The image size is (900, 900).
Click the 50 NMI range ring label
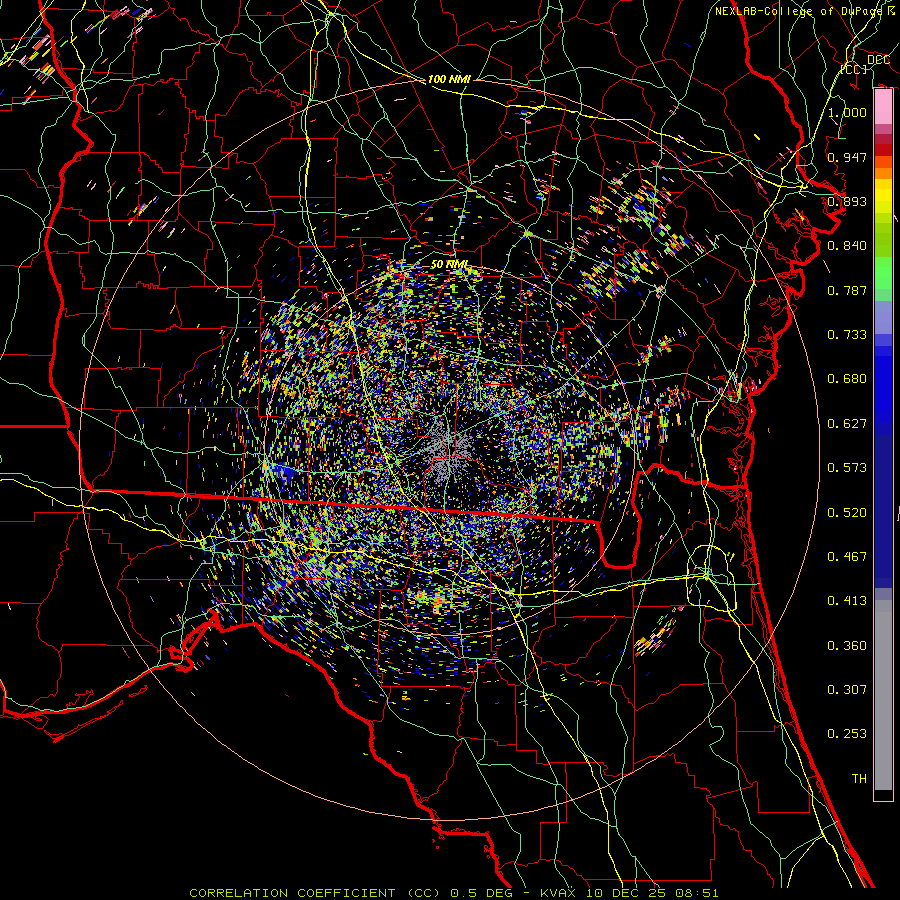coord(449,265)
